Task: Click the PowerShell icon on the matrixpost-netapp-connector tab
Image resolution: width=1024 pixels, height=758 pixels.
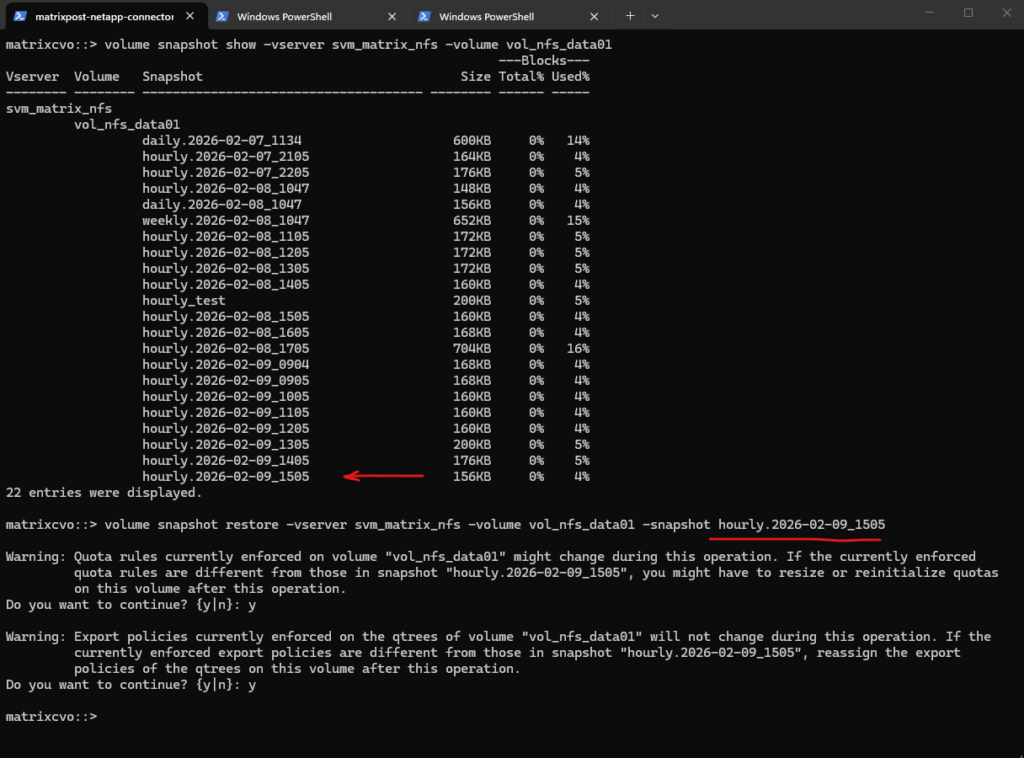Action: pyautogui.click(x=20, y=17)
